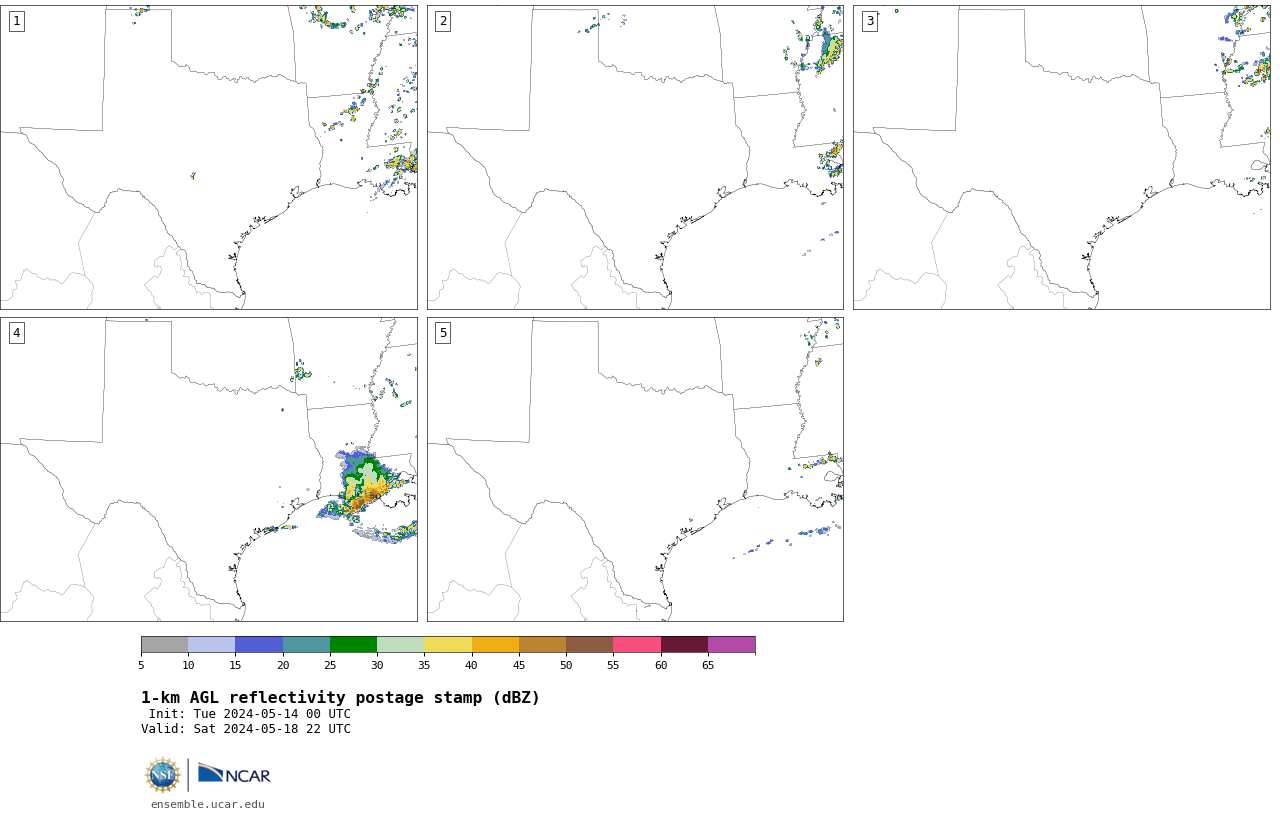Screen dimensions: 1280x815
Task: Click the panel label number 5
Action: click(x=443, y=333)
